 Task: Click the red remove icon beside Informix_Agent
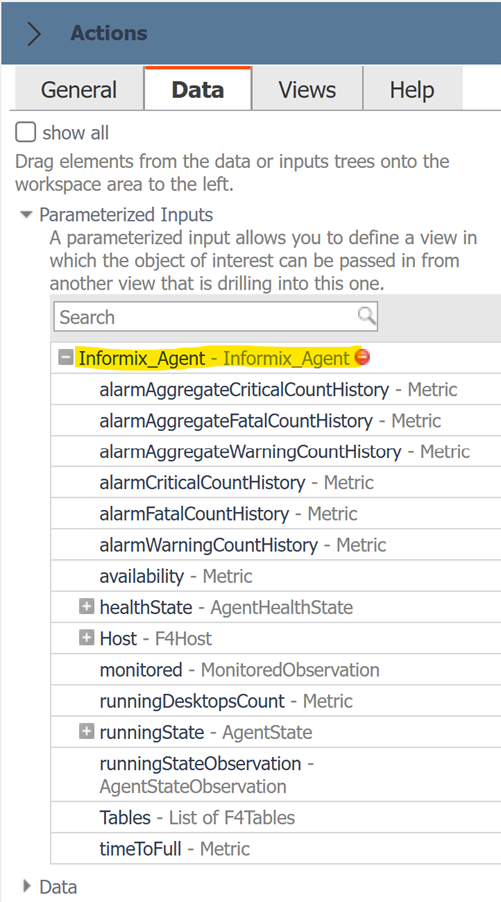[362, 357]
